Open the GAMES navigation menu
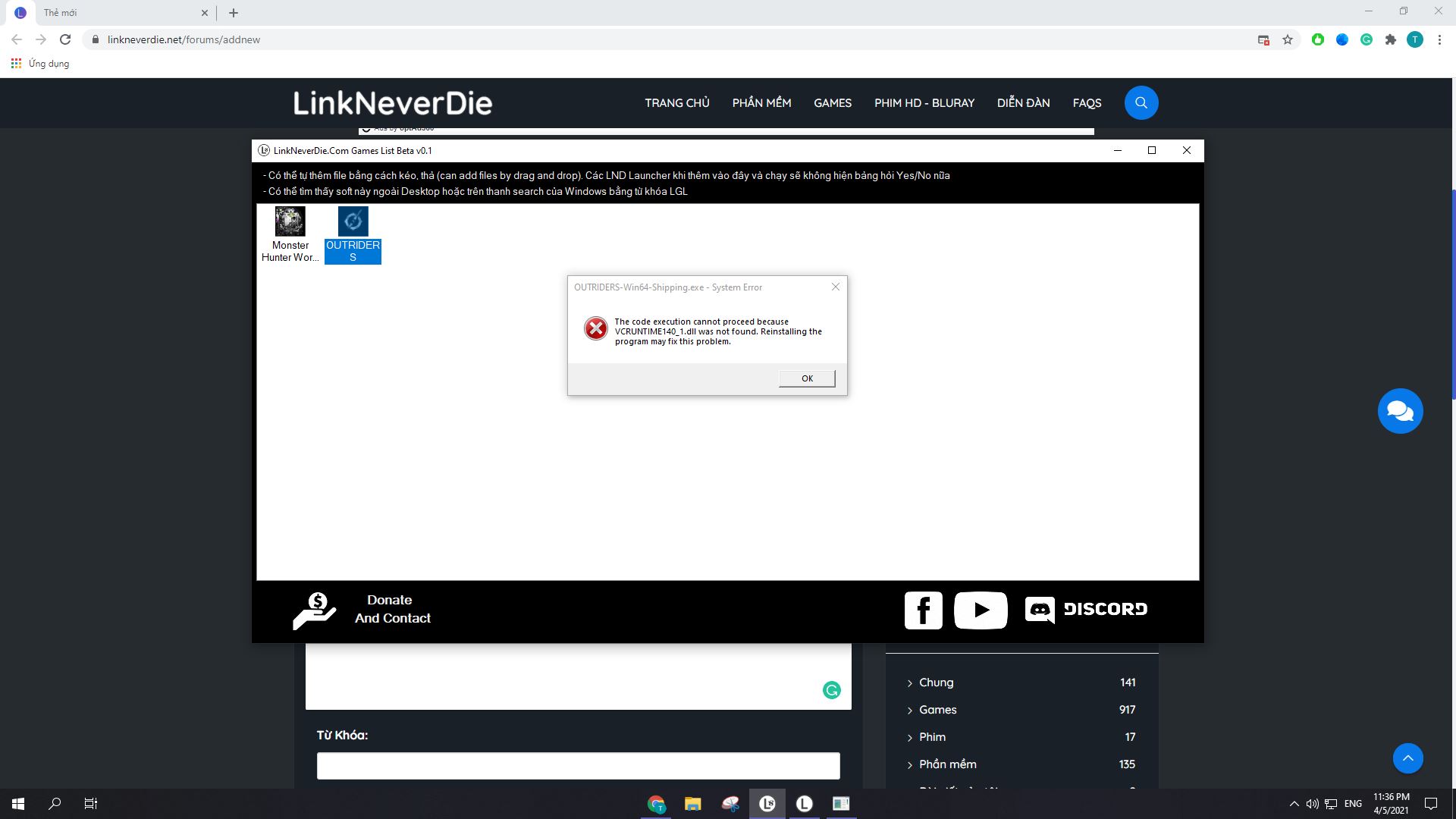The width and height of the screenshot is (1456, 819). coord(832,103)
